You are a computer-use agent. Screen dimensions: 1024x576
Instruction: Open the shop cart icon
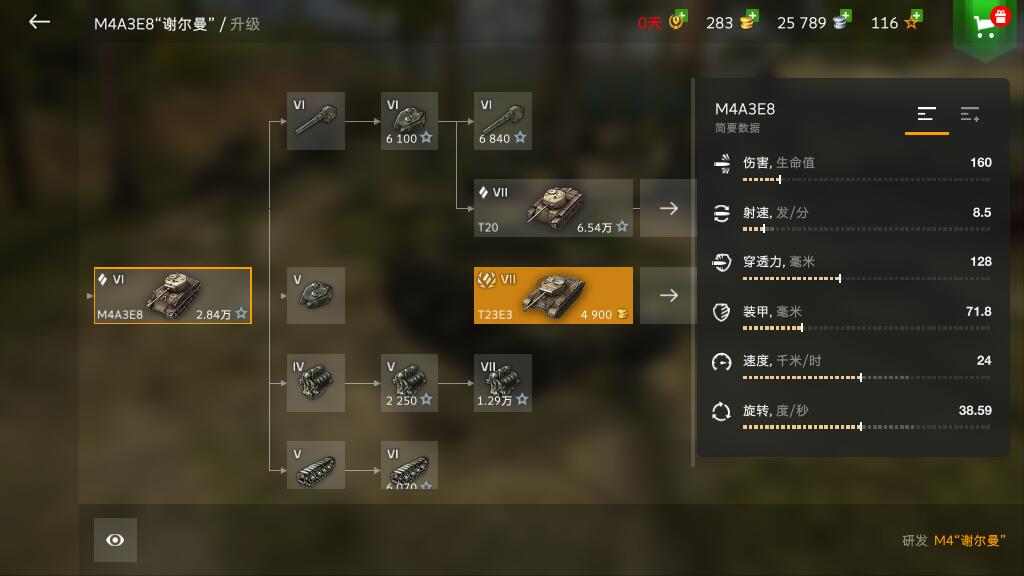click(987, 25)
